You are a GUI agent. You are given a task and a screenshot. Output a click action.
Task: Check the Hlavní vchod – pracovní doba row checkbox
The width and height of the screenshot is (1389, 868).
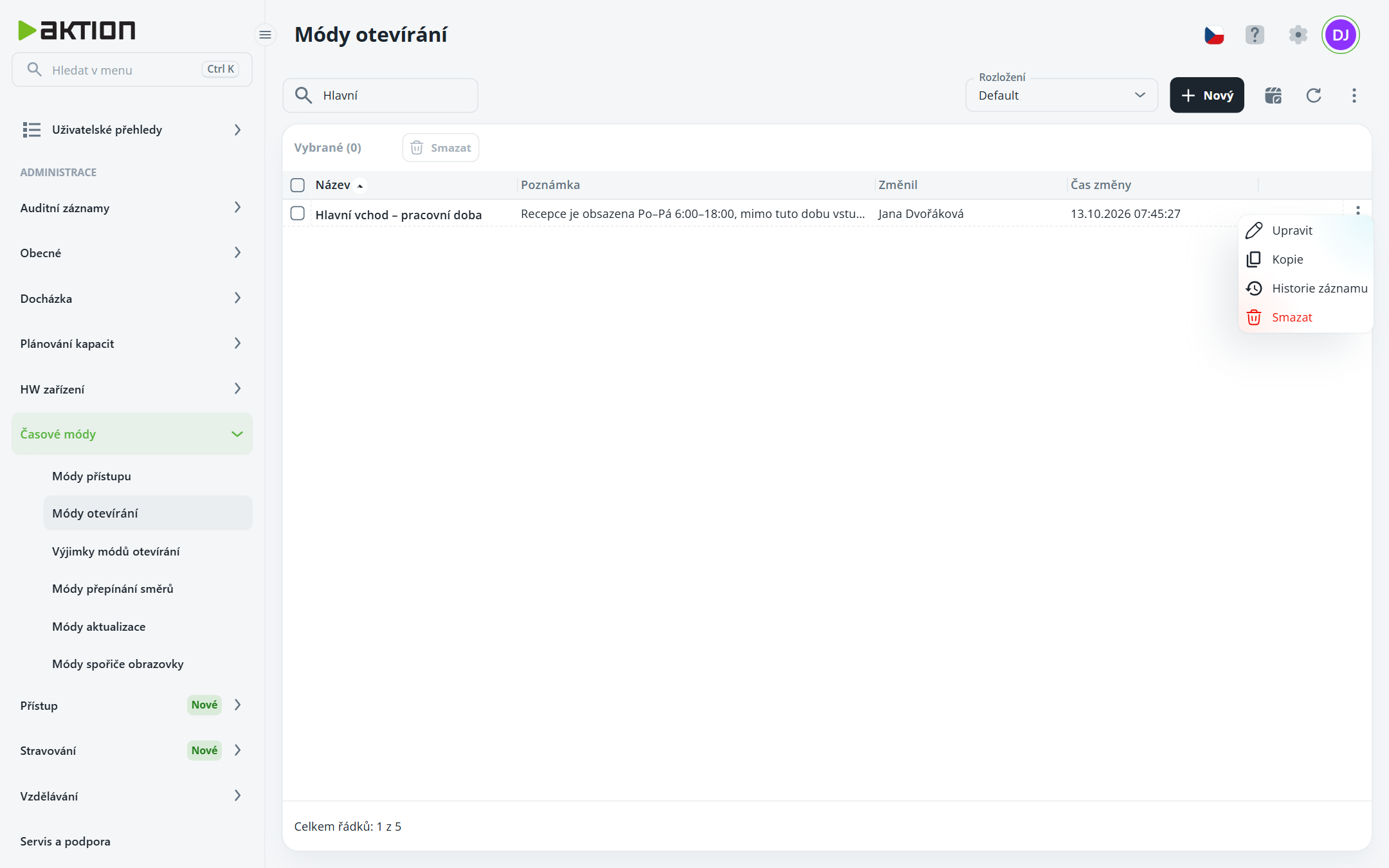297,213
